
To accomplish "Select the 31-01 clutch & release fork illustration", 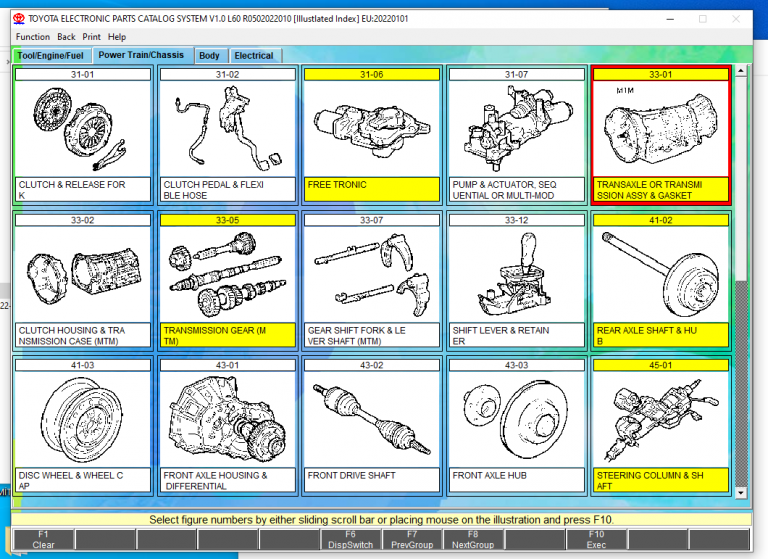I will point(83,129).
